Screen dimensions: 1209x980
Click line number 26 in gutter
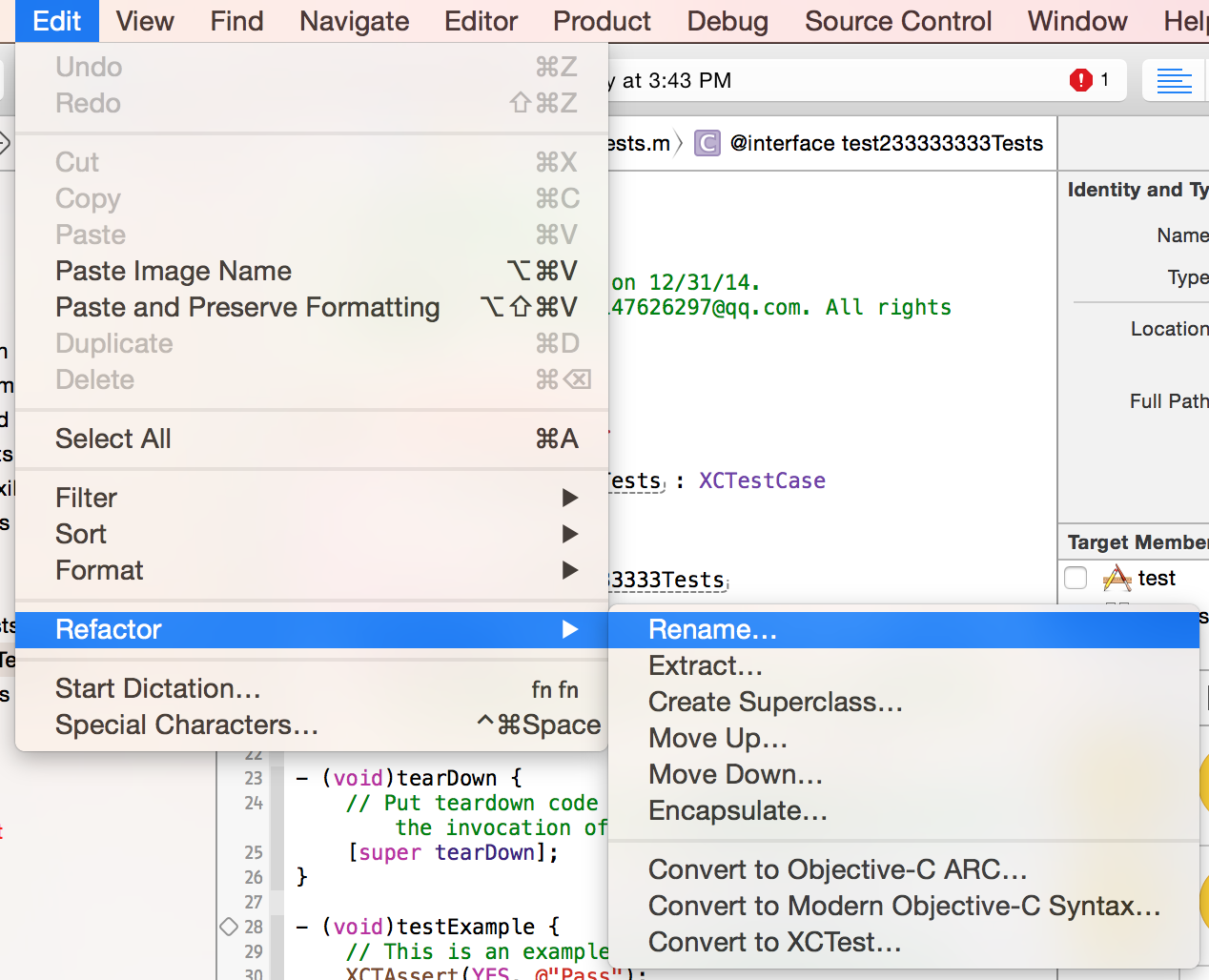[254, 877]
